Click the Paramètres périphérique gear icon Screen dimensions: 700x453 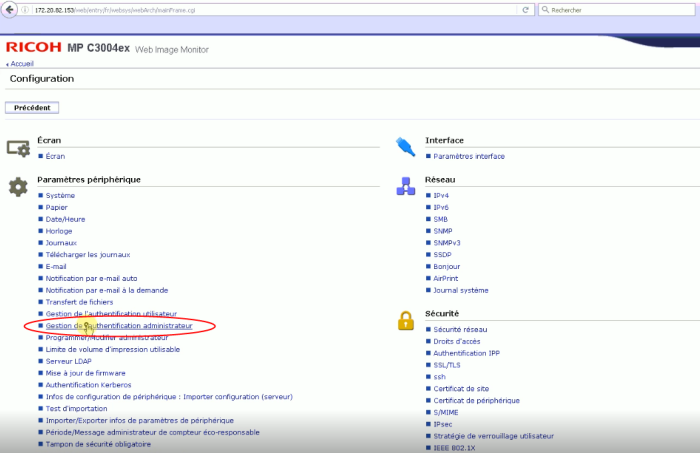[18, 187]
